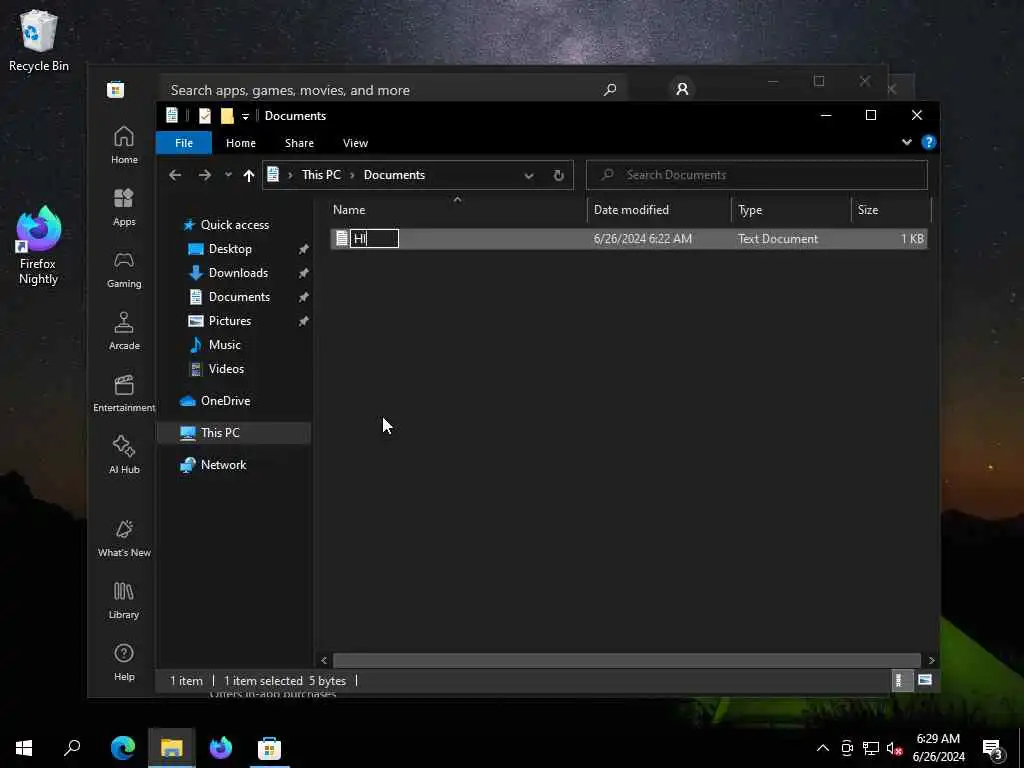The width and height of the screenshot is (1024, 768).
Task: Open Documents in navigation pane
Action: click(x=239, y=296)
